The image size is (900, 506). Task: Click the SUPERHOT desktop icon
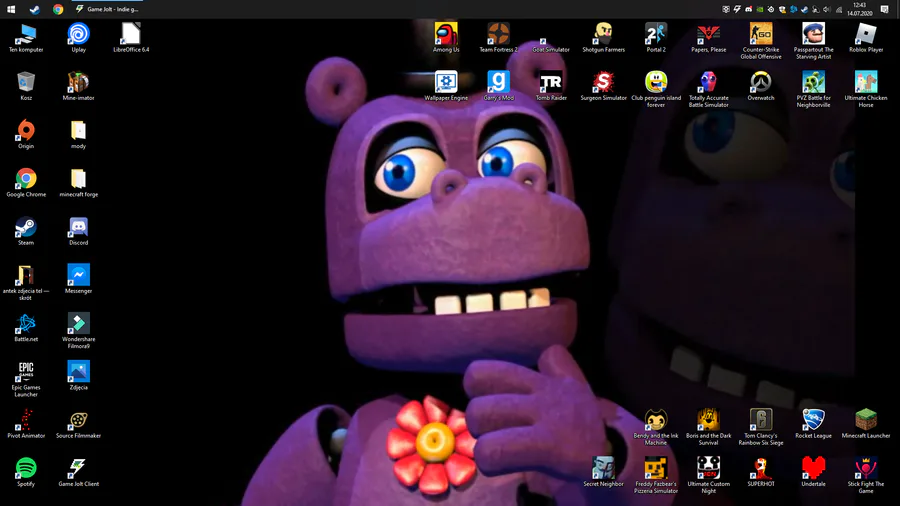761,472
